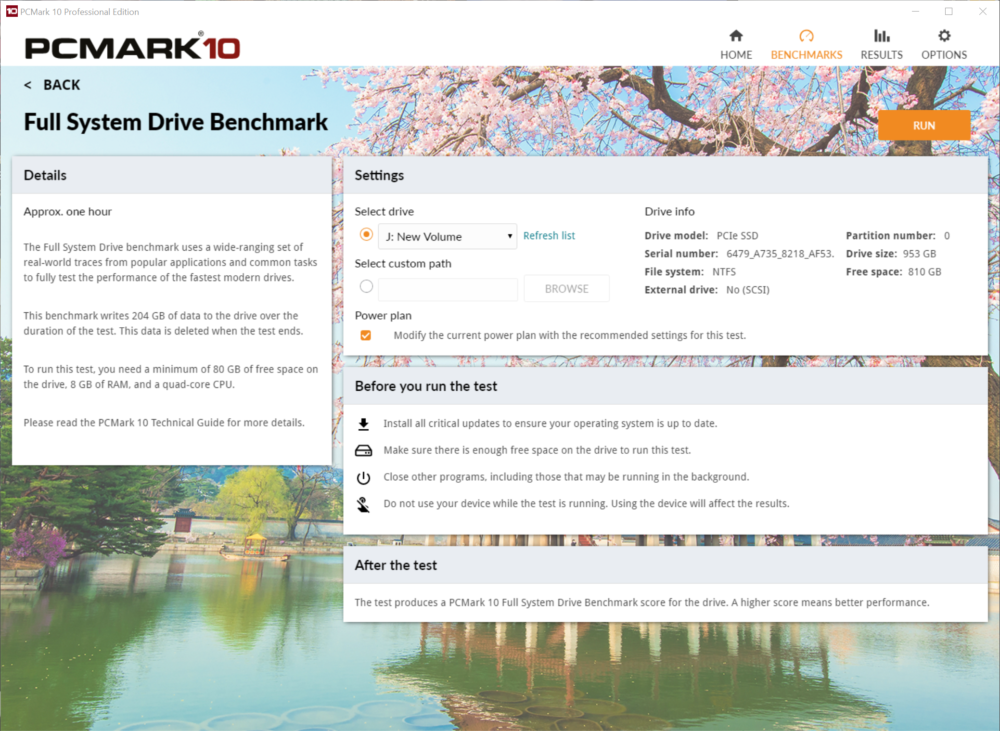The image size is (1000, 731).
Task: Click the Settings panel header
Action: (x=666, y=175)
